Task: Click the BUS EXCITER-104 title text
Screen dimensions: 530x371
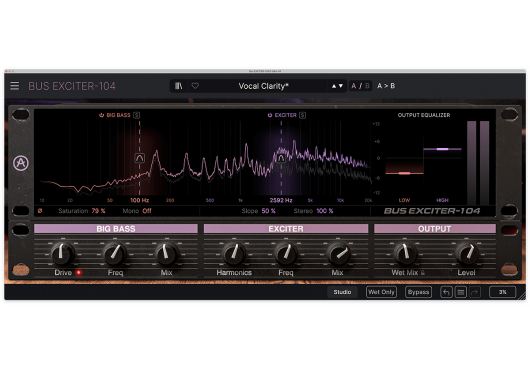Action: (72, 86)
